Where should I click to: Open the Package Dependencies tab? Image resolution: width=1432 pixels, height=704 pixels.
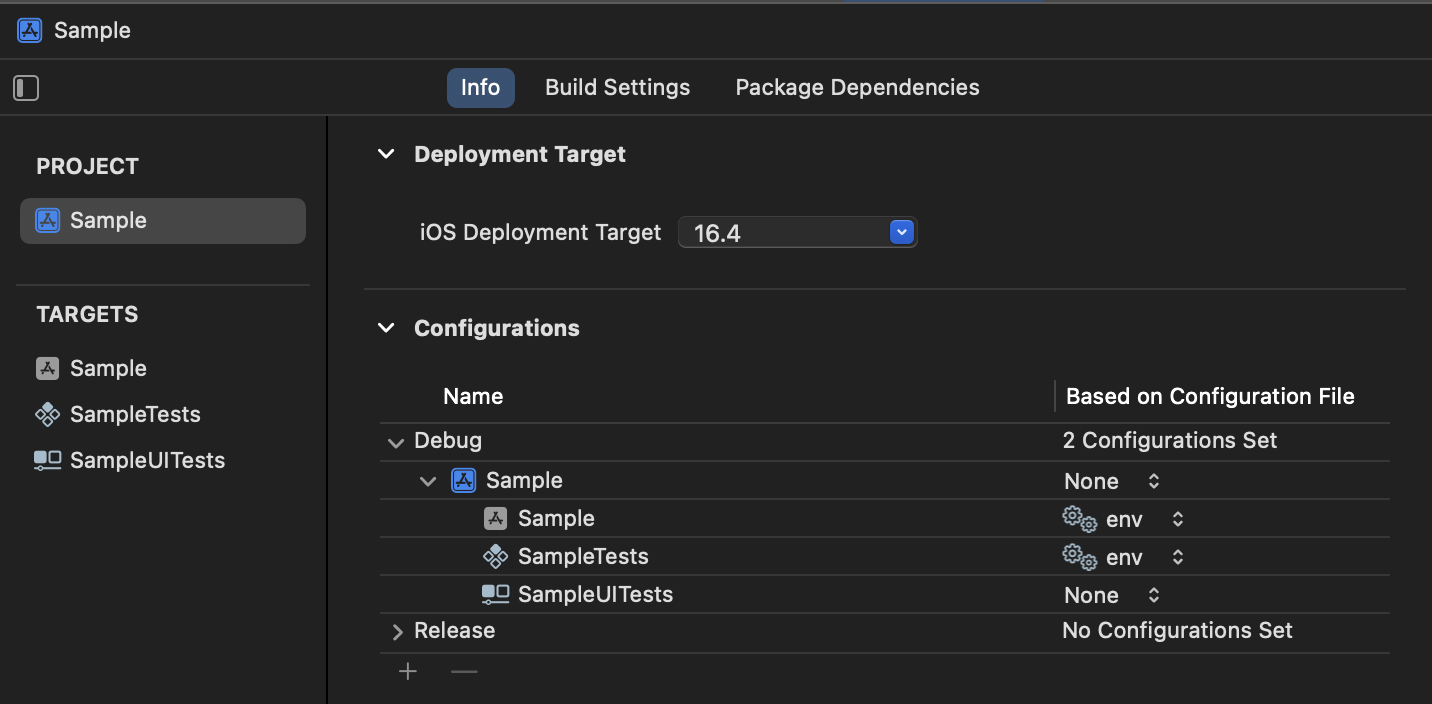point(856,87)
